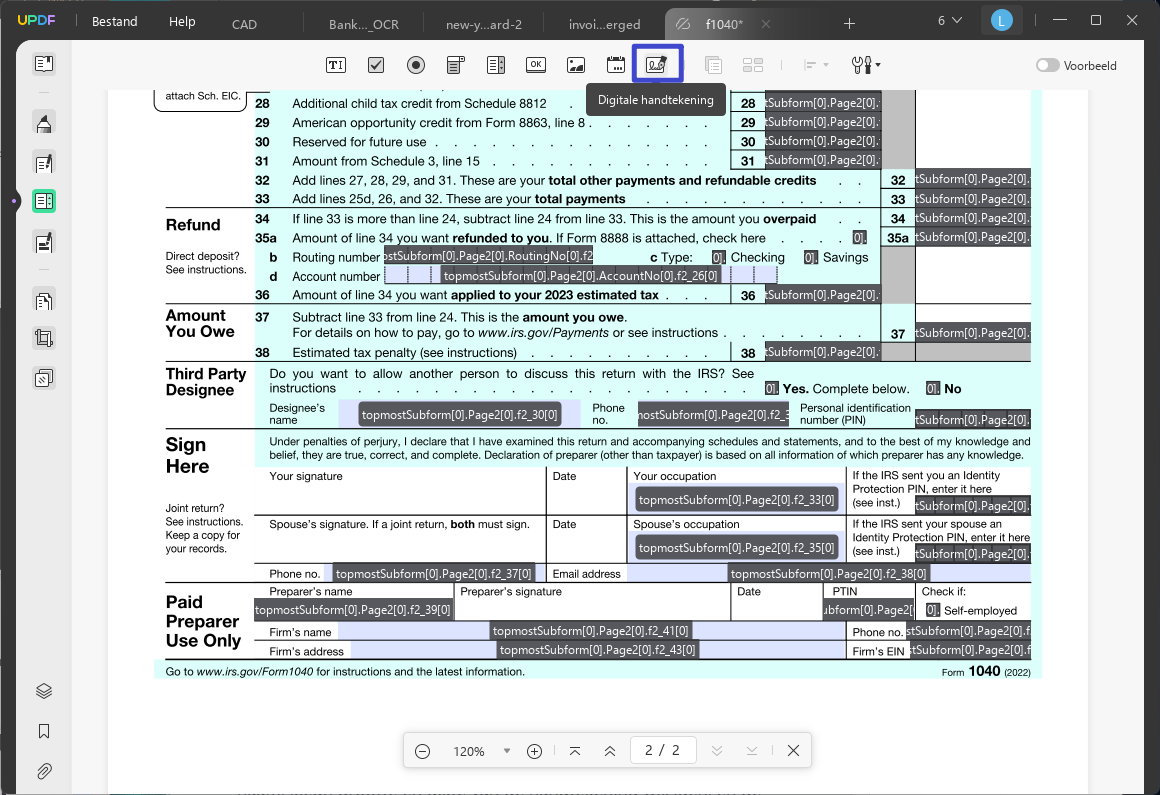The image size is (1160, 795).
Task: Open the Fill and Sign sidebar tool
Action: coord(44,241)
